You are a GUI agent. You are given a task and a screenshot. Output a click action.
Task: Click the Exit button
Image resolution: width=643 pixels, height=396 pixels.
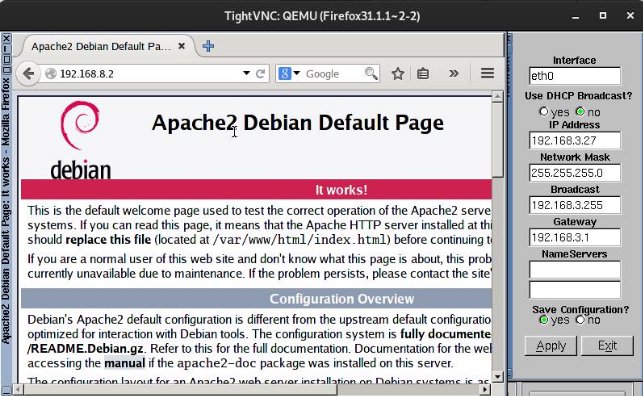coord(607,346)
